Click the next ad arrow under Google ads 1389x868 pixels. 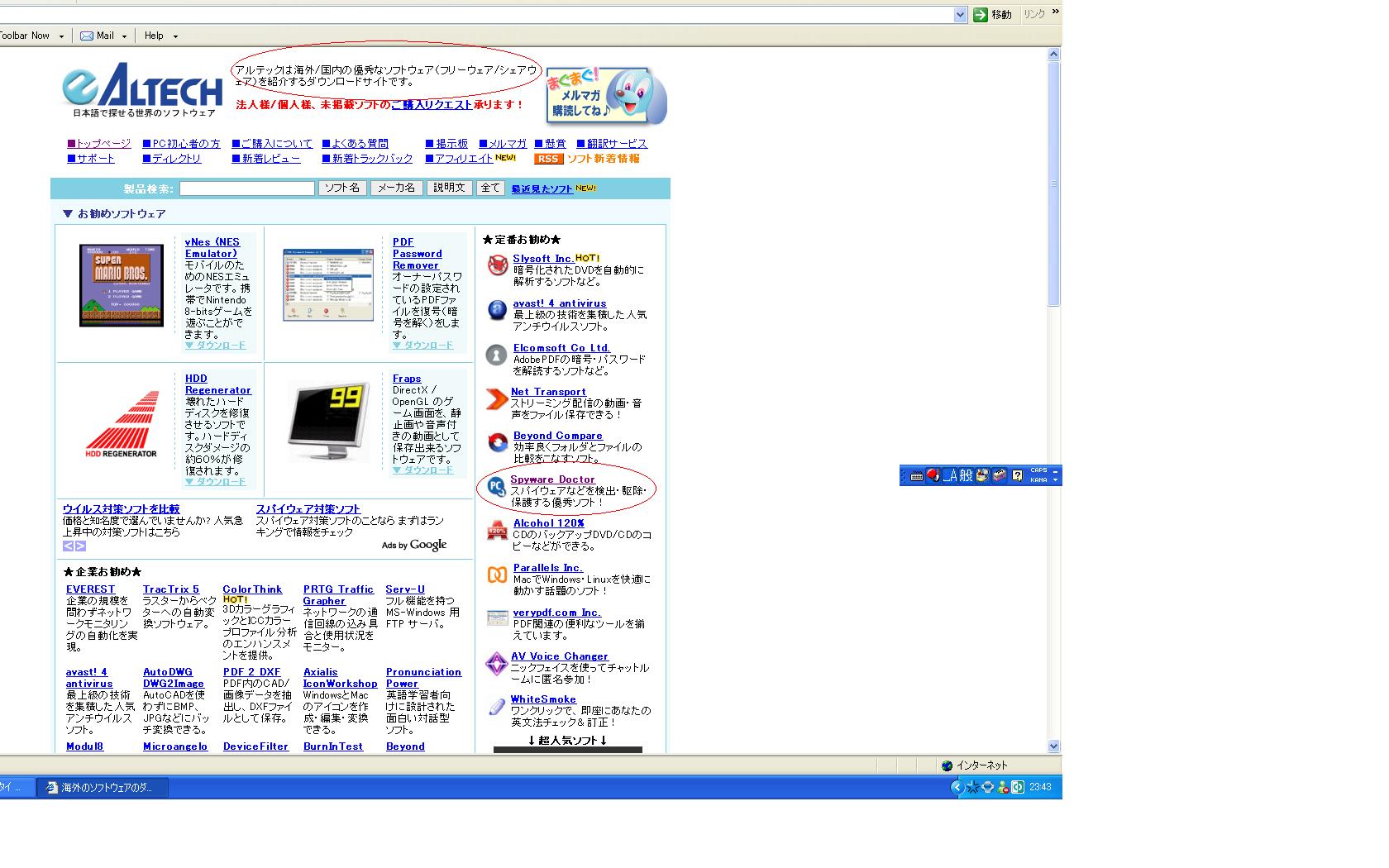point(80,546)
